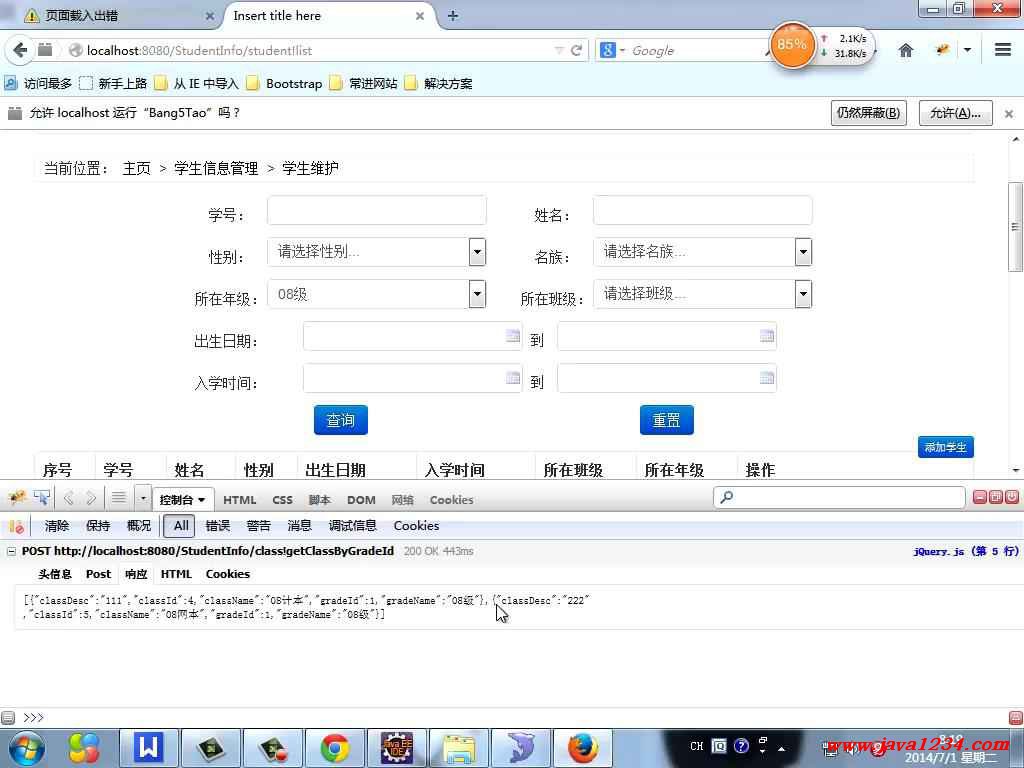Viewport: 1024px width, 768px height.
Task: Select the 头信息 headers tab in request
Action: 55,574
